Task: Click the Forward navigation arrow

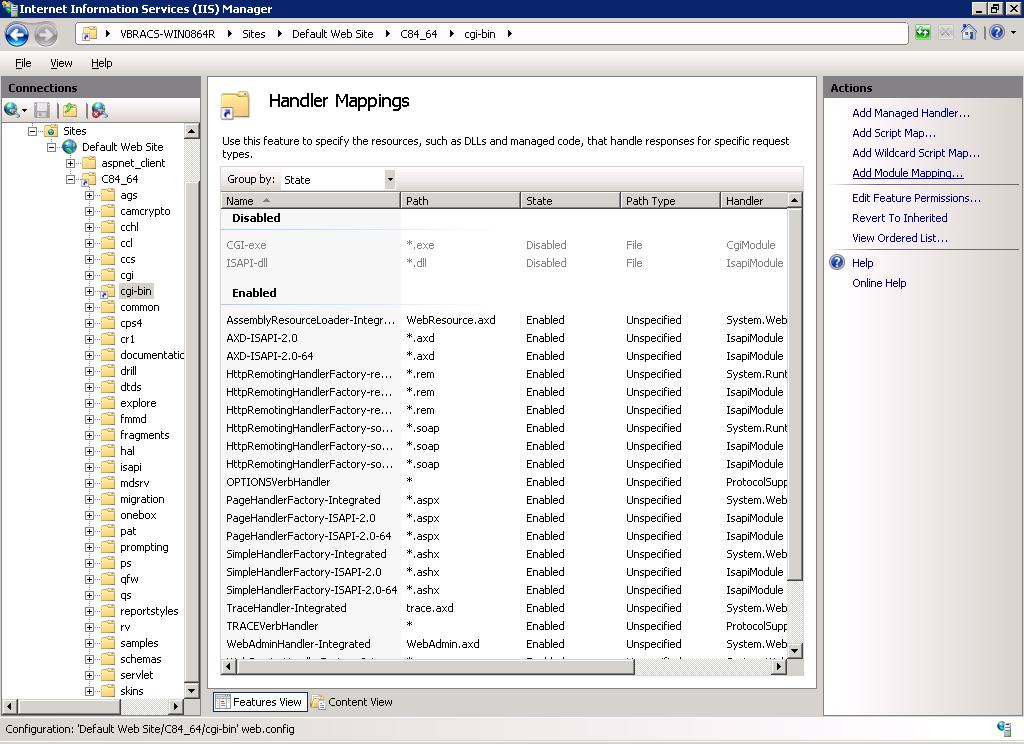Action: 45,34
